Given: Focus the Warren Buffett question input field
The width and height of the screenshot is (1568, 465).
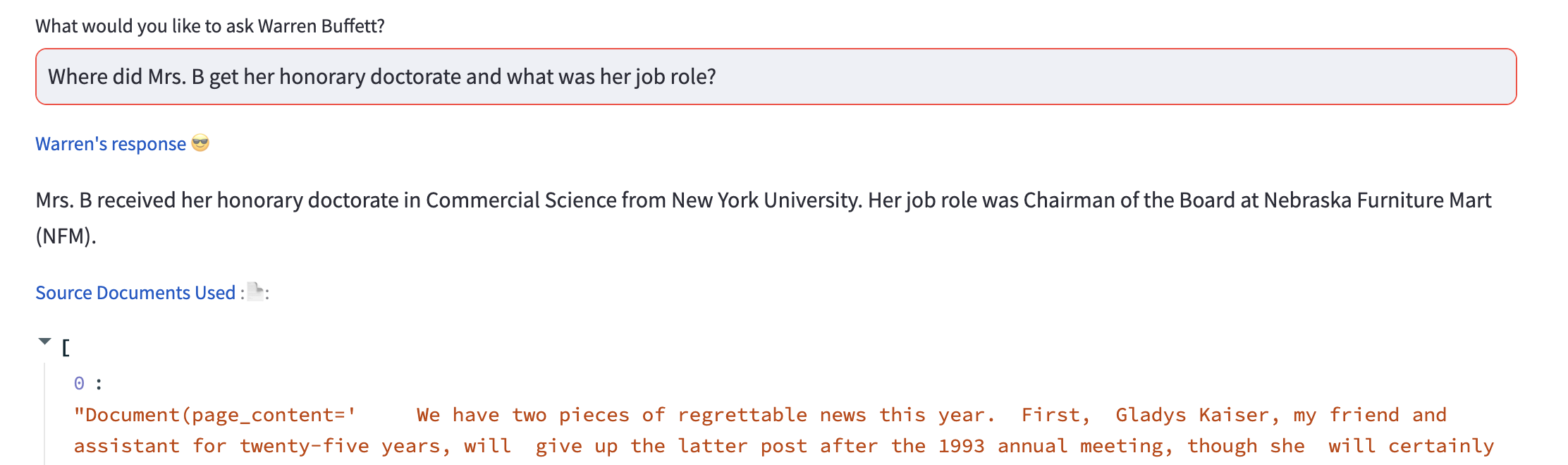Looking at the screenshot, I should tap(776, 77).
